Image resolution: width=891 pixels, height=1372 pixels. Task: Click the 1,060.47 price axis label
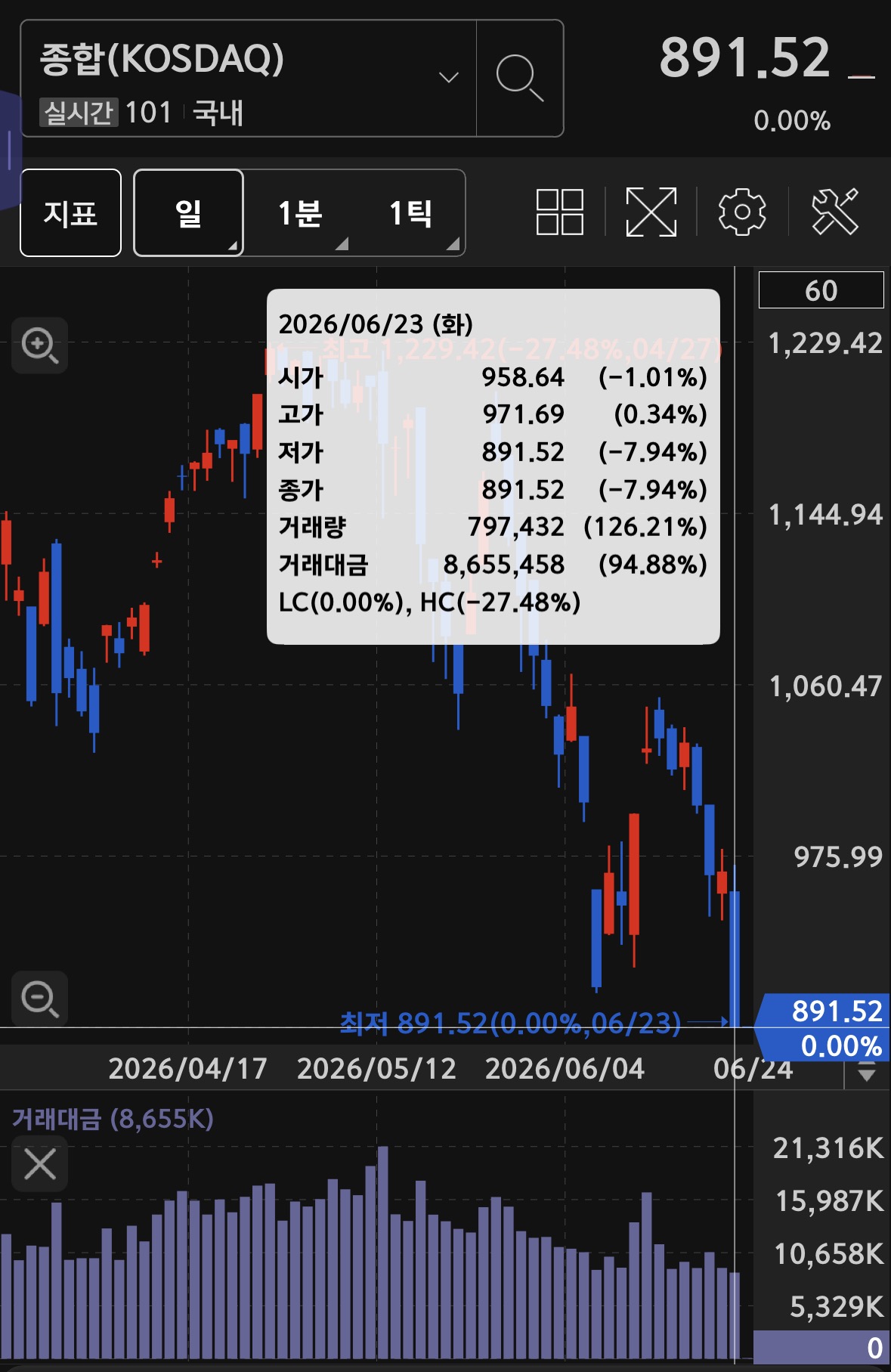pyautogui.click(x=825, y=686)
